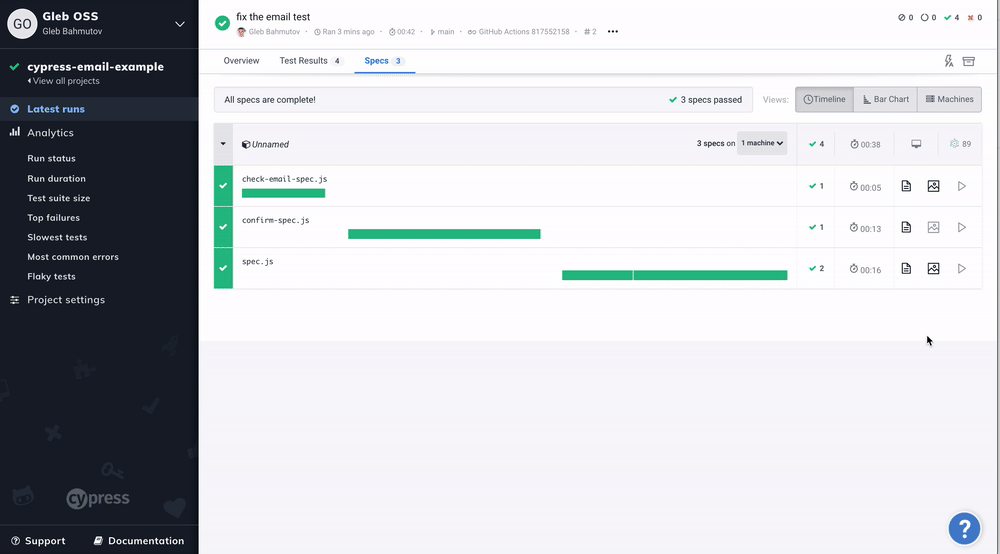
Task: Open spec.js spec name
Action: click(258, 261)
